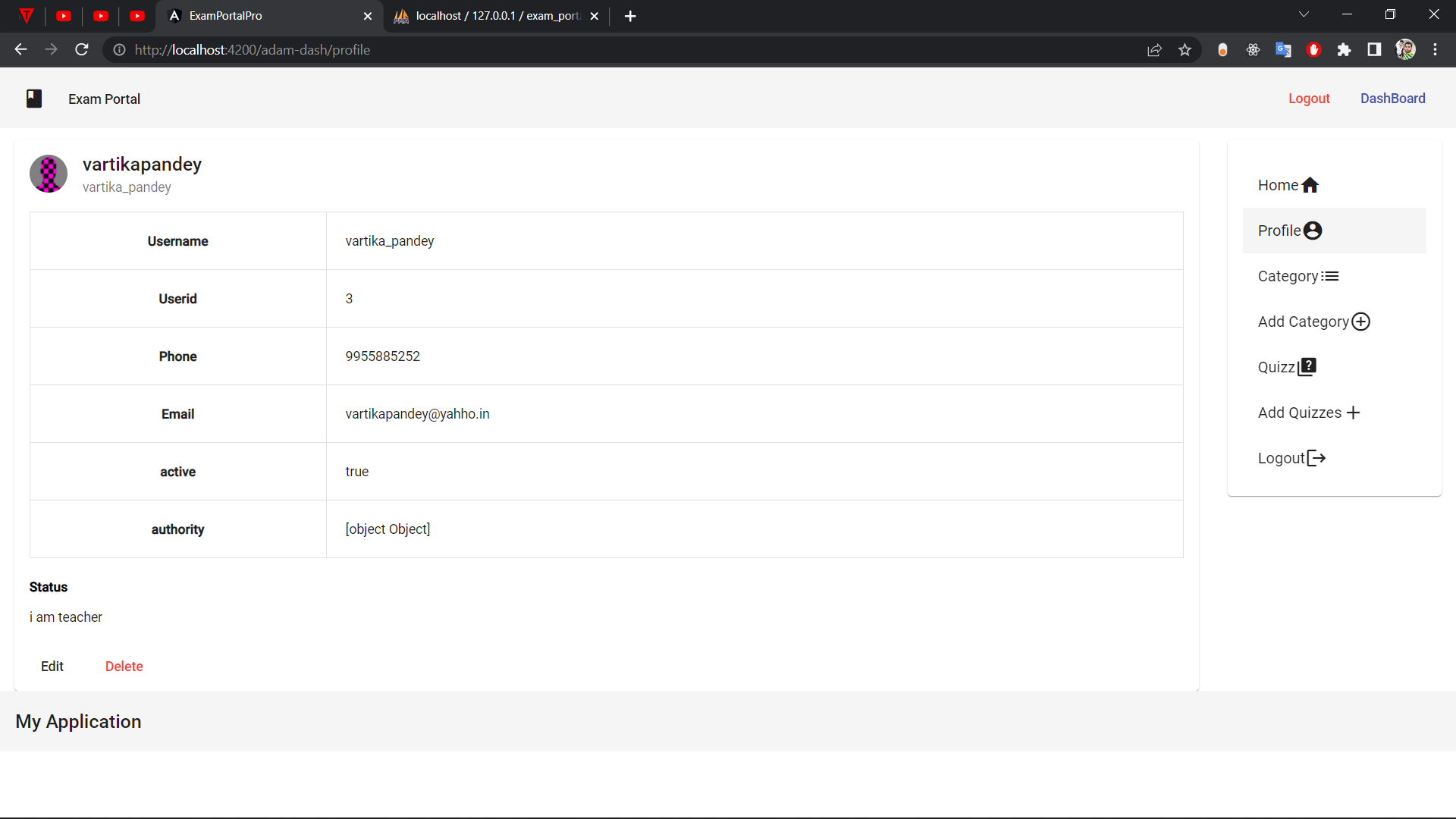The height and width of the screenshot is (819, 1456).
Task: Click the user avatar image of vartikapandey
Action: click(x=49, y=174)
